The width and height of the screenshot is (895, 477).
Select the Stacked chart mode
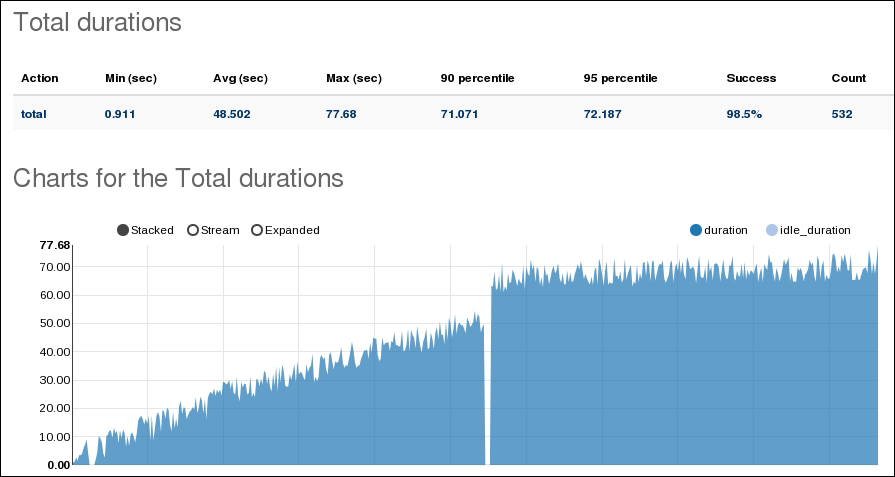click(123, 230)
